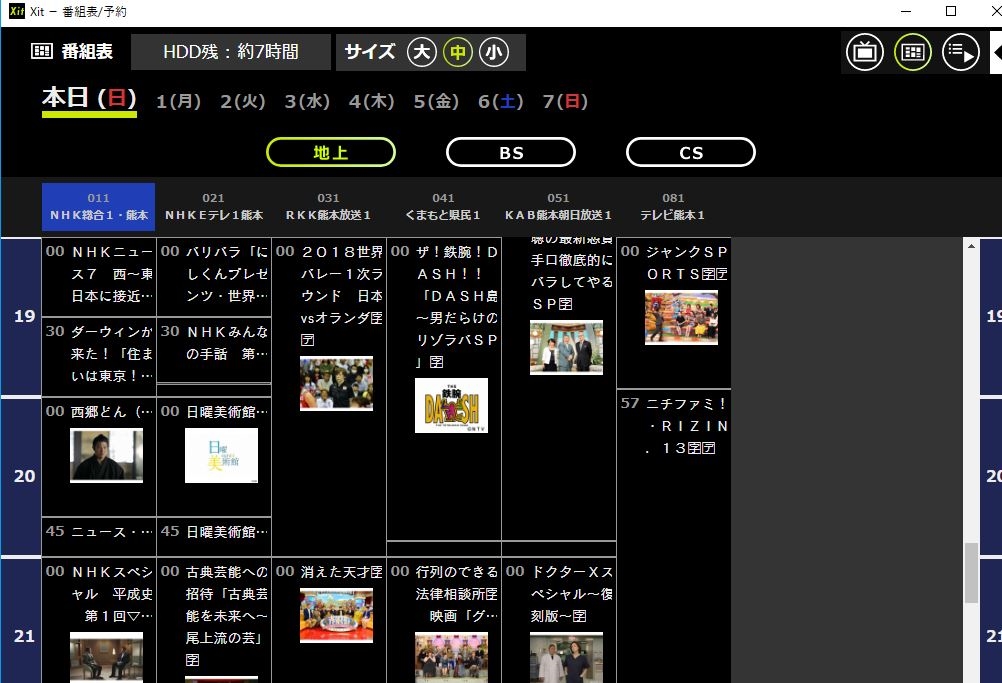
Task: Select channel 031 RKK熊本放送1
Action: click(328, 206)
